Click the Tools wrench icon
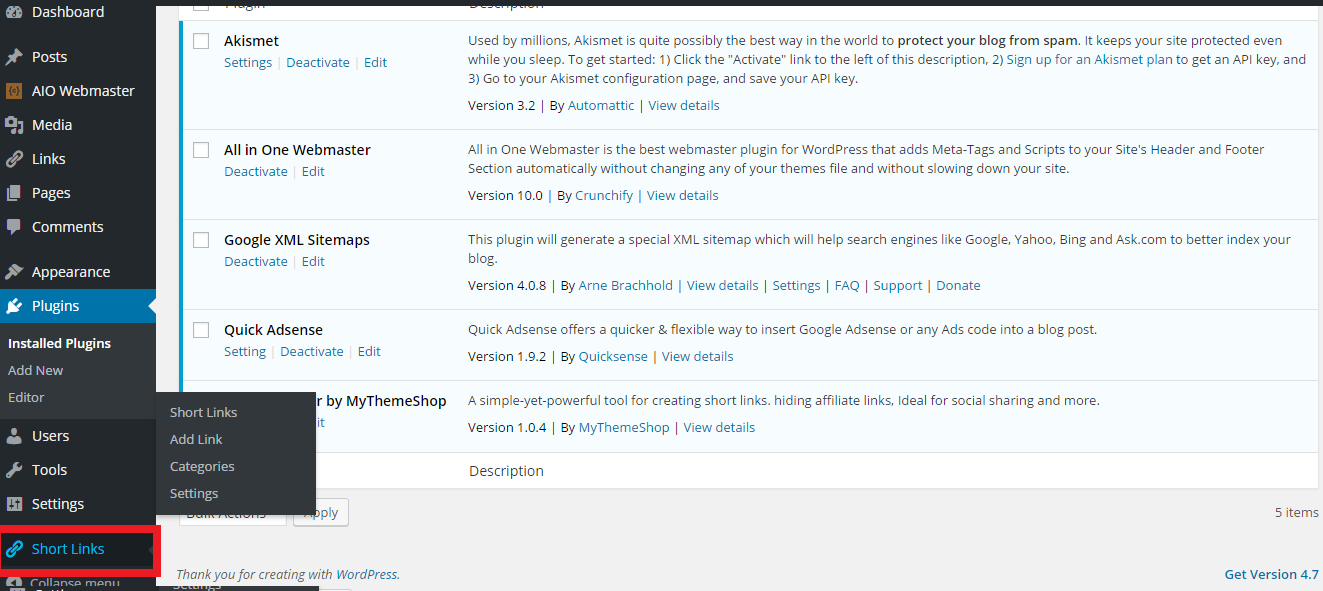This screenshot has width=1323, height=591. (x=14, y=470)
